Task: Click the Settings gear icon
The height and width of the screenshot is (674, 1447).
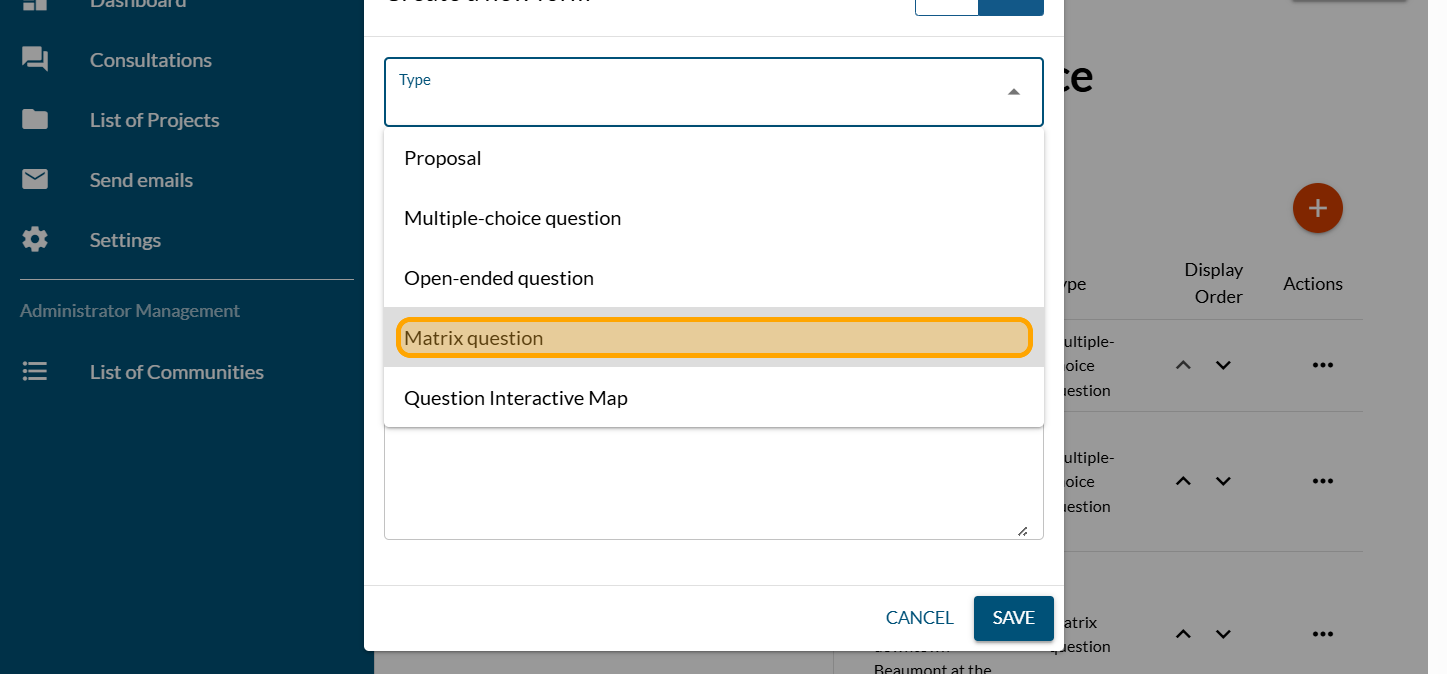Action: click(x=35, y=240)
